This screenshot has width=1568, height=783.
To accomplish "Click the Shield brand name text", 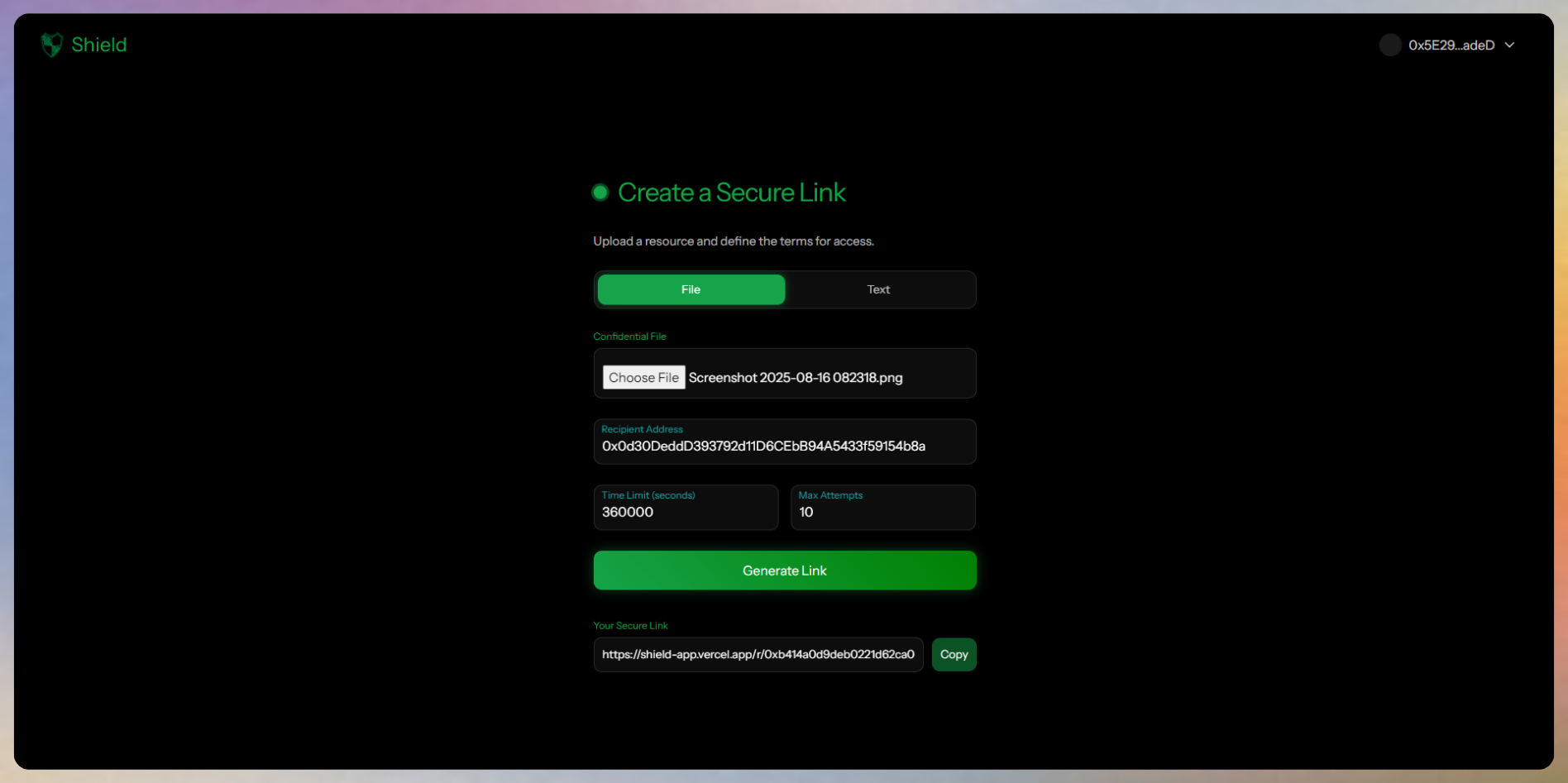I will click(x=99, y=45).
